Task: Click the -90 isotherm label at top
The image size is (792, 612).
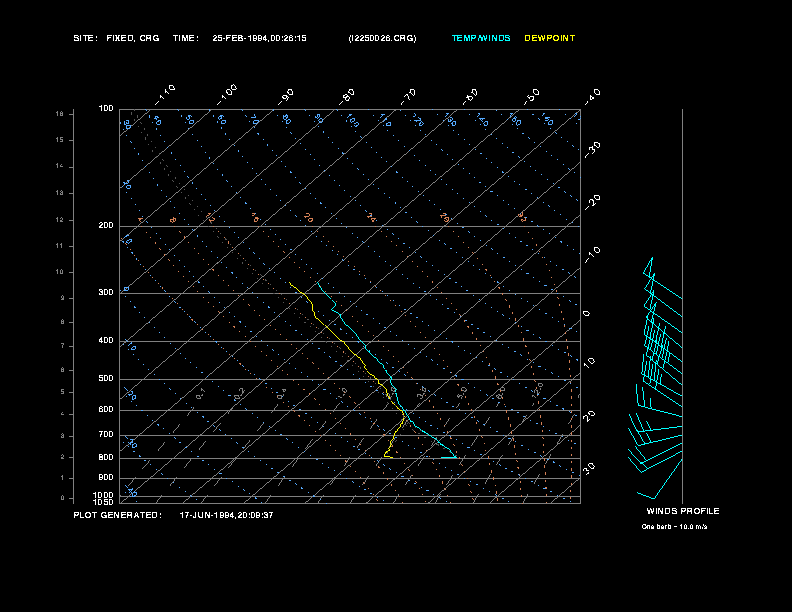Action: [286, 97]
